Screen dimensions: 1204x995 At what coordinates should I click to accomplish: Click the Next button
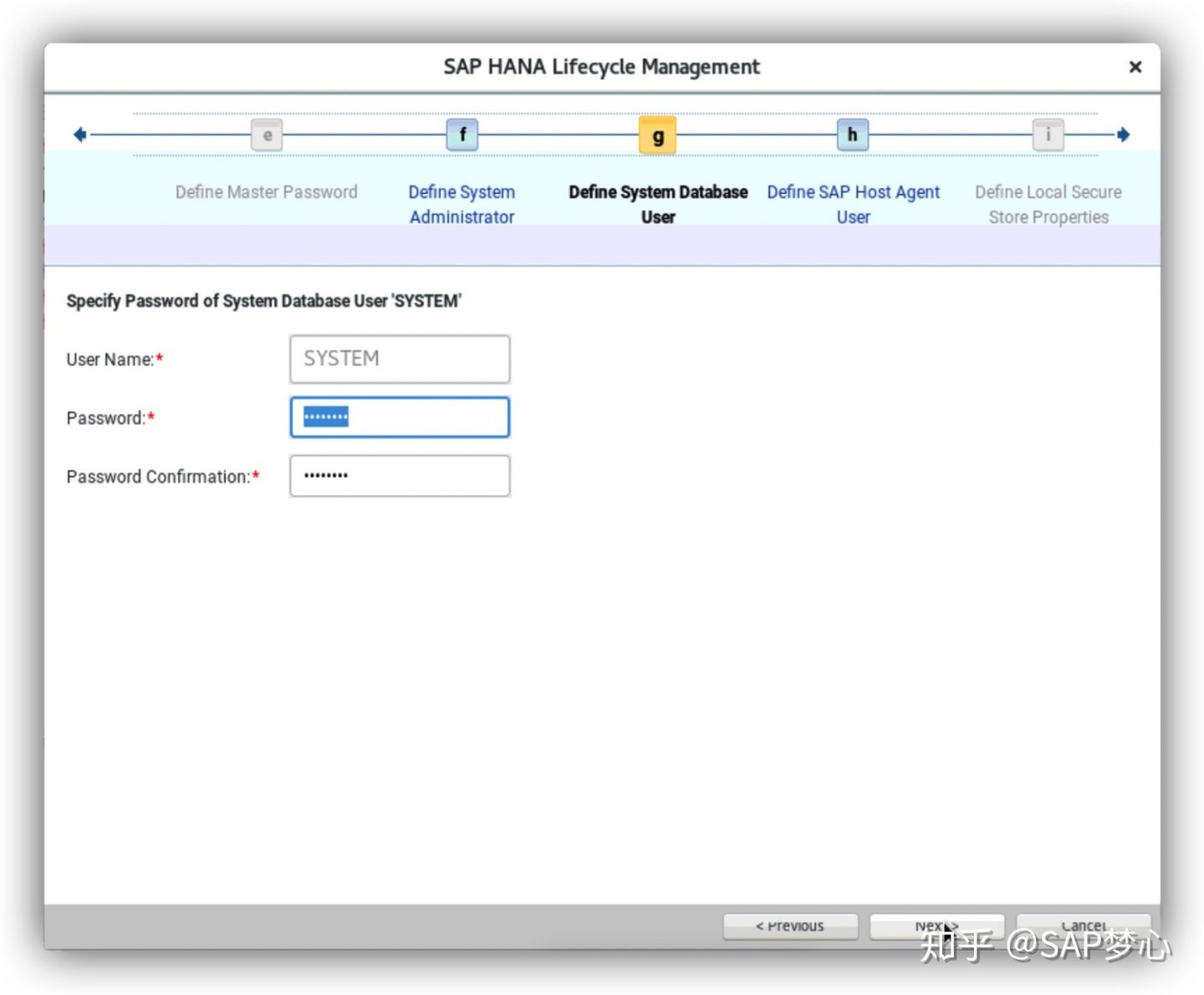(936, 926)
